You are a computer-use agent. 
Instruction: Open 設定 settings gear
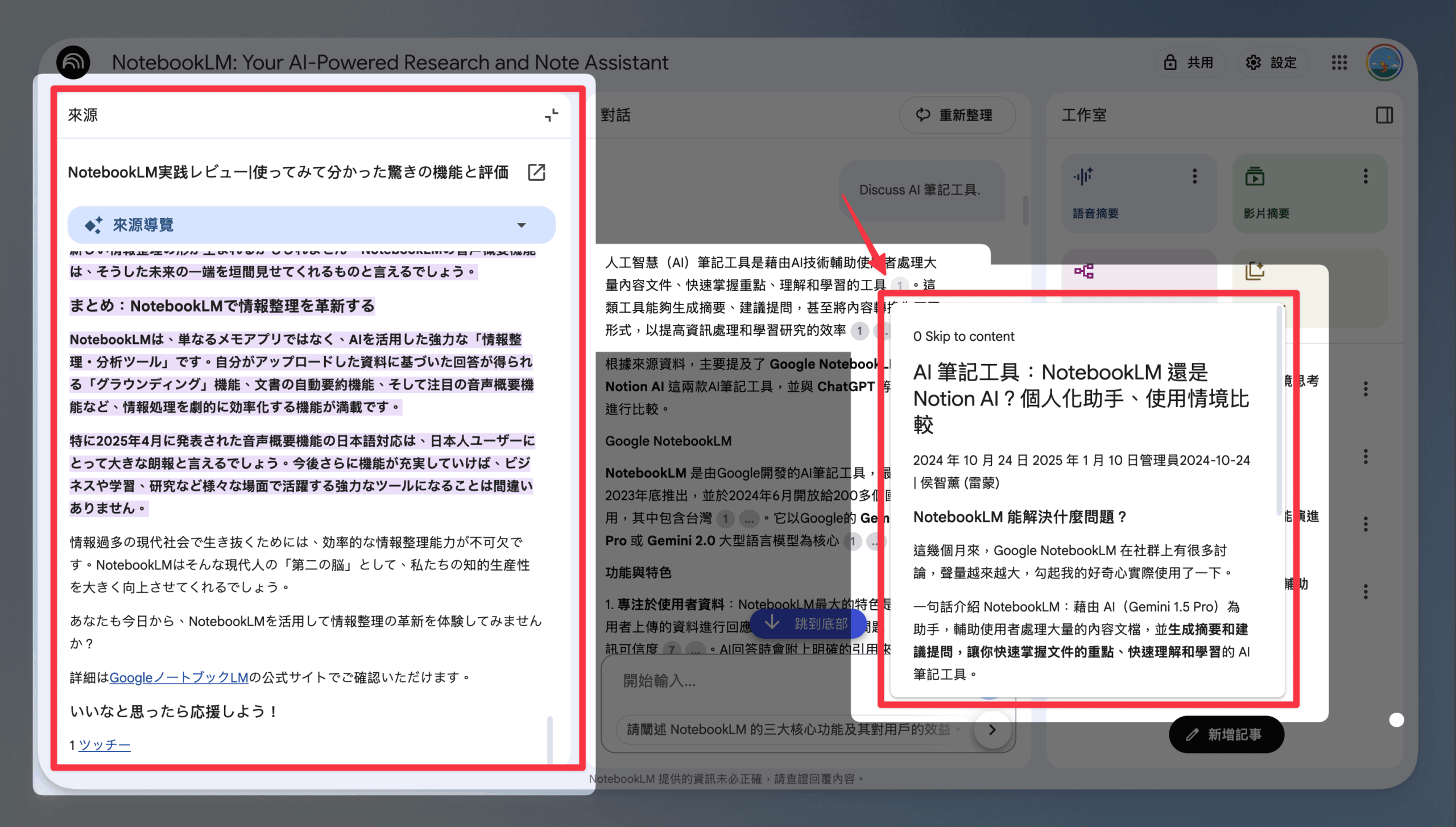pyautogui.click(x=1272, y=63)
